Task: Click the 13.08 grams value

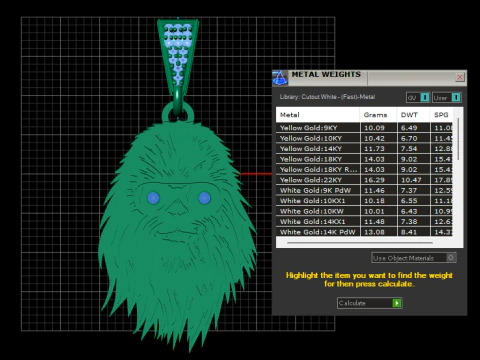Action: tap(374, 232)
